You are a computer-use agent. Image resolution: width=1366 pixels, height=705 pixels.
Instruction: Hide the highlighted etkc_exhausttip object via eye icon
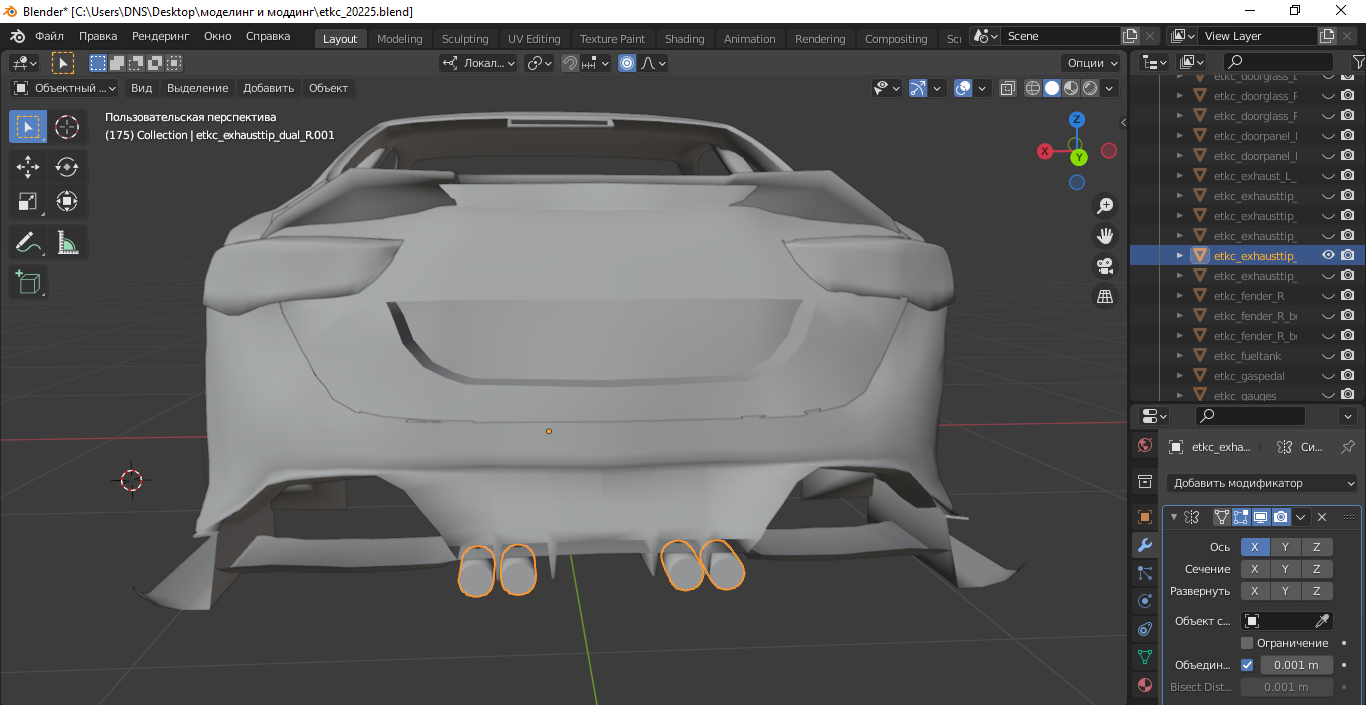[x=1328, y=255]
